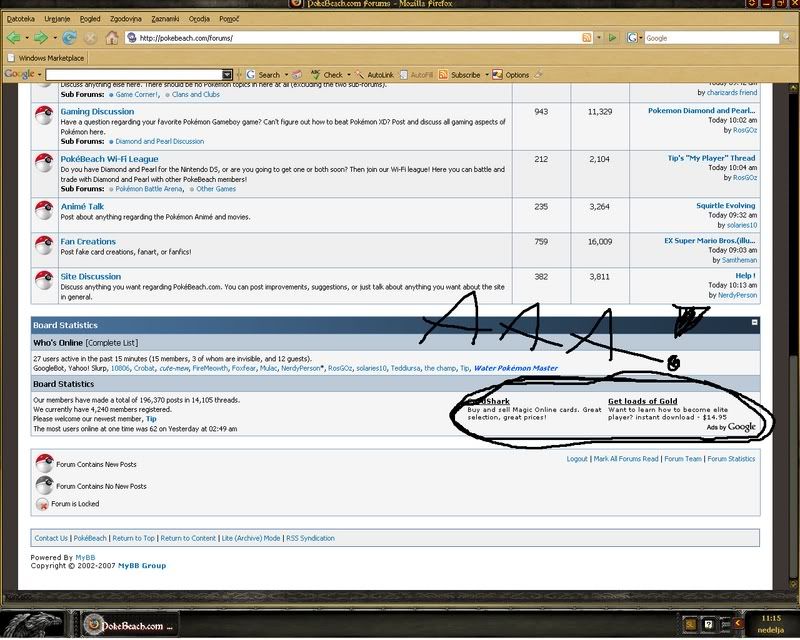The image size is (800, 640).
Task: Open Google toolbar Options
Action: 511,75
